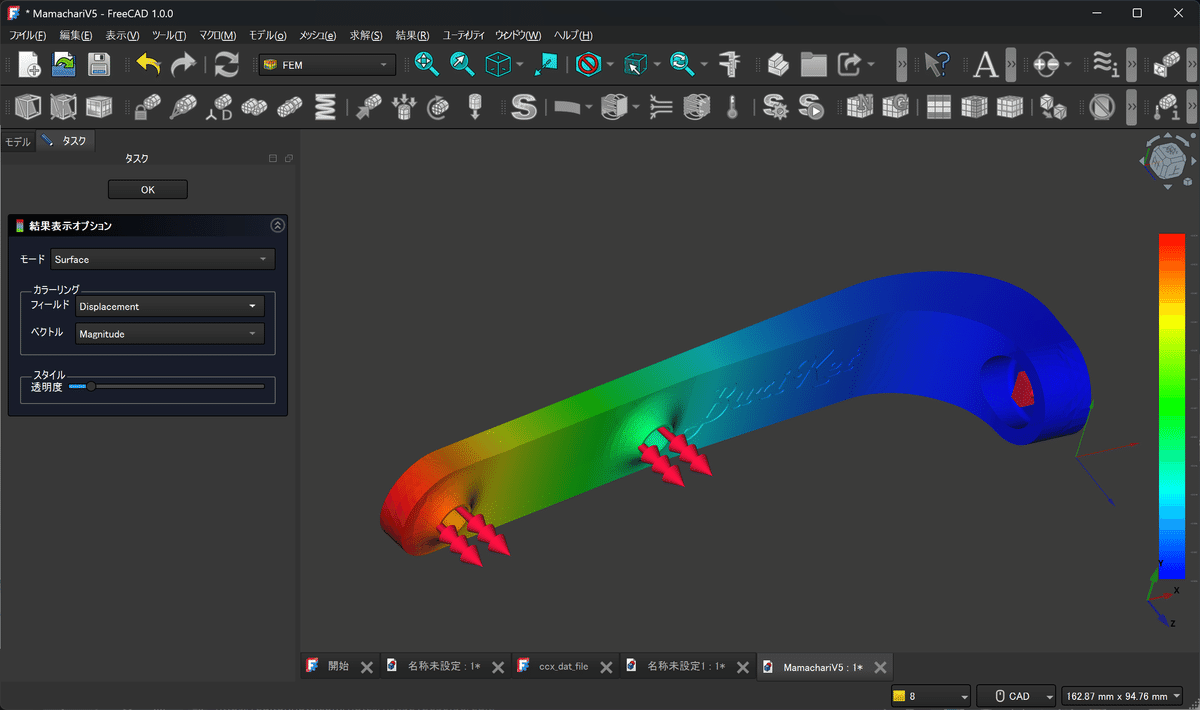Refresh the document with the recompute icon
The height and width of the screenshot is (710, 1200).
227,65
